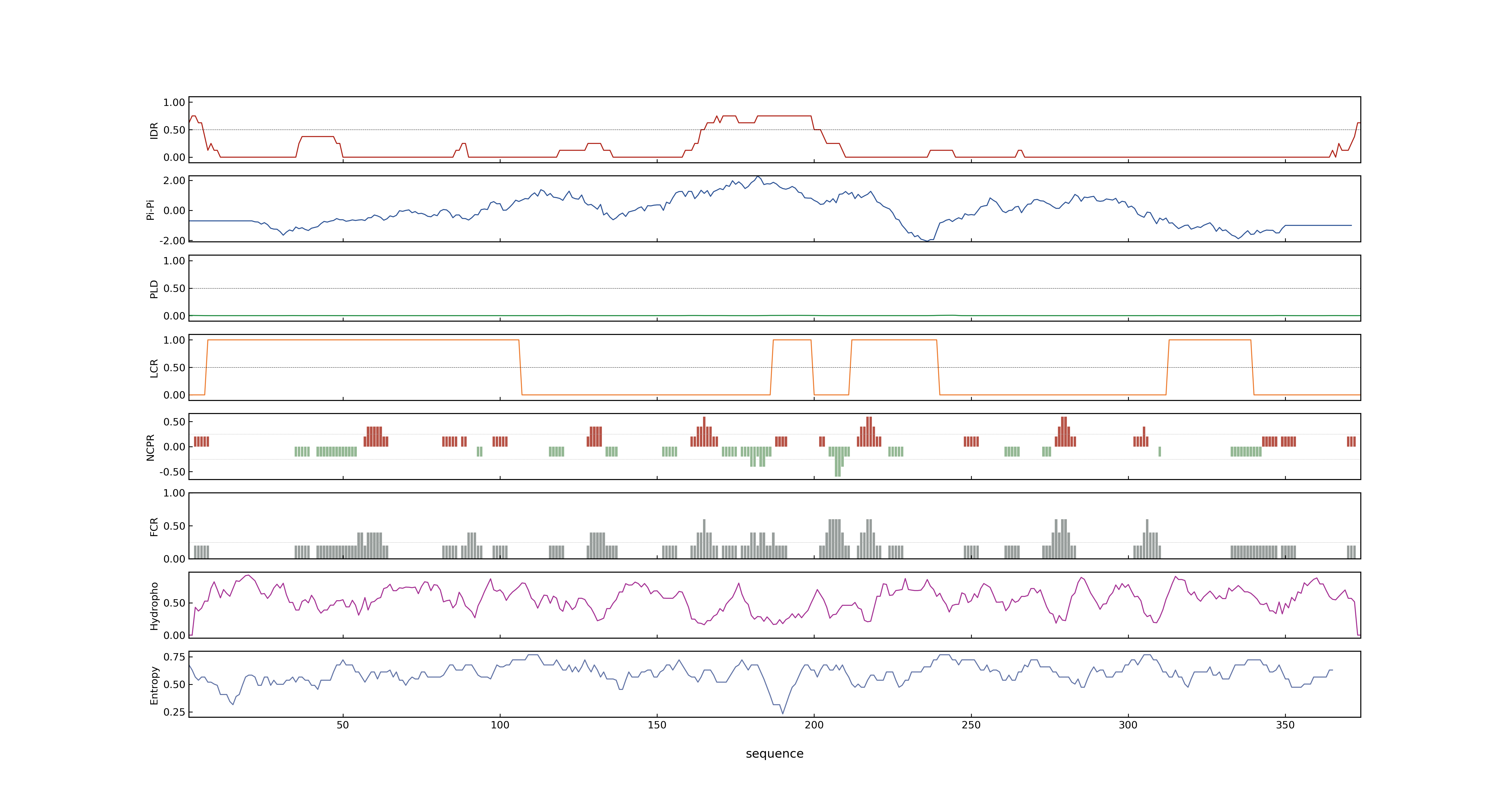Click the IDR y-axis label
The width and height of the screenshot is (1512, 806).
pyautogui.click(x=154, y=130)
